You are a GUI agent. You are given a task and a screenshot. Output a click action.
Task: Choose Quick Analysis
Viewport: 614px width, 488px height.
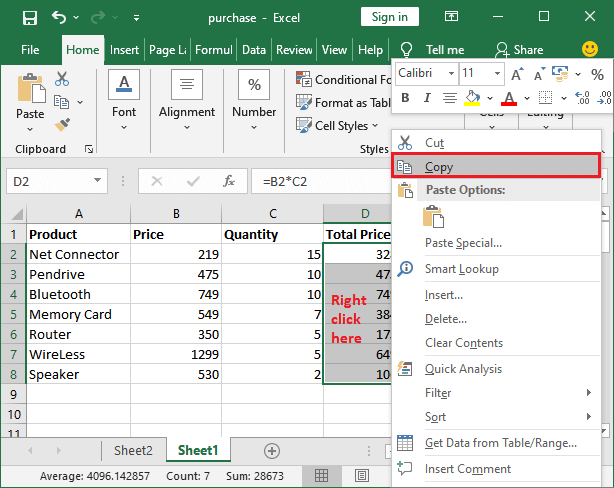[x=496, y=369]
